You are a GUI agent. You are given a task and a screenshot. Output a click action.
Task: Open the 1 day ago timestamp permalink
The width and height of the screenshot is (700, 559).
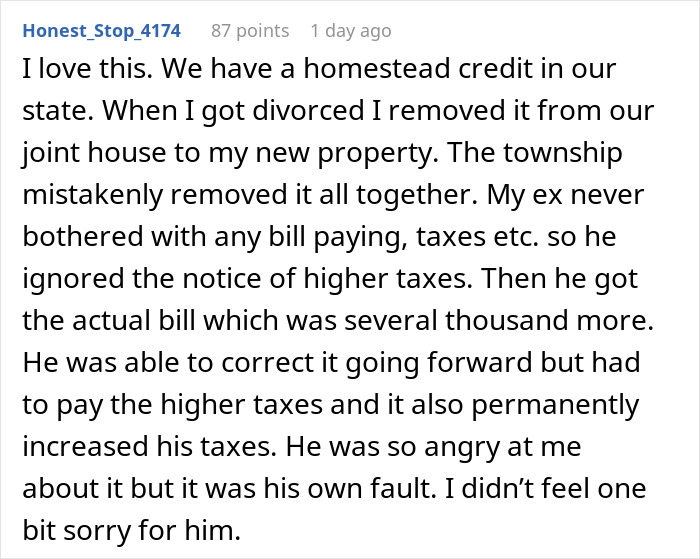click(x=351, y=31)
